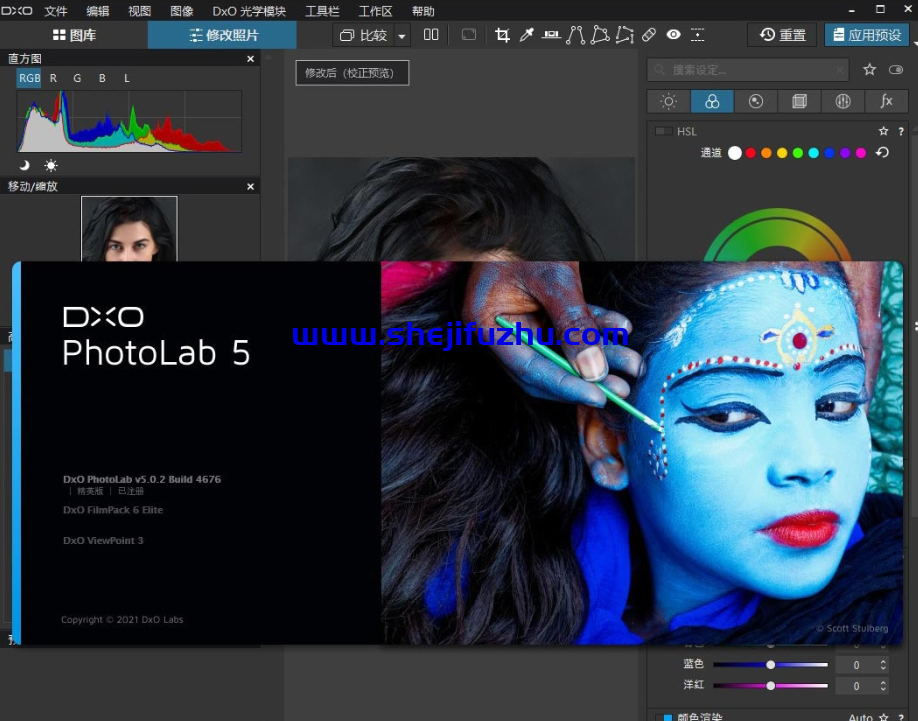918x721 pixels.
Task: Open the Geometry corrections palette
Action: click(x=799, y=101)
